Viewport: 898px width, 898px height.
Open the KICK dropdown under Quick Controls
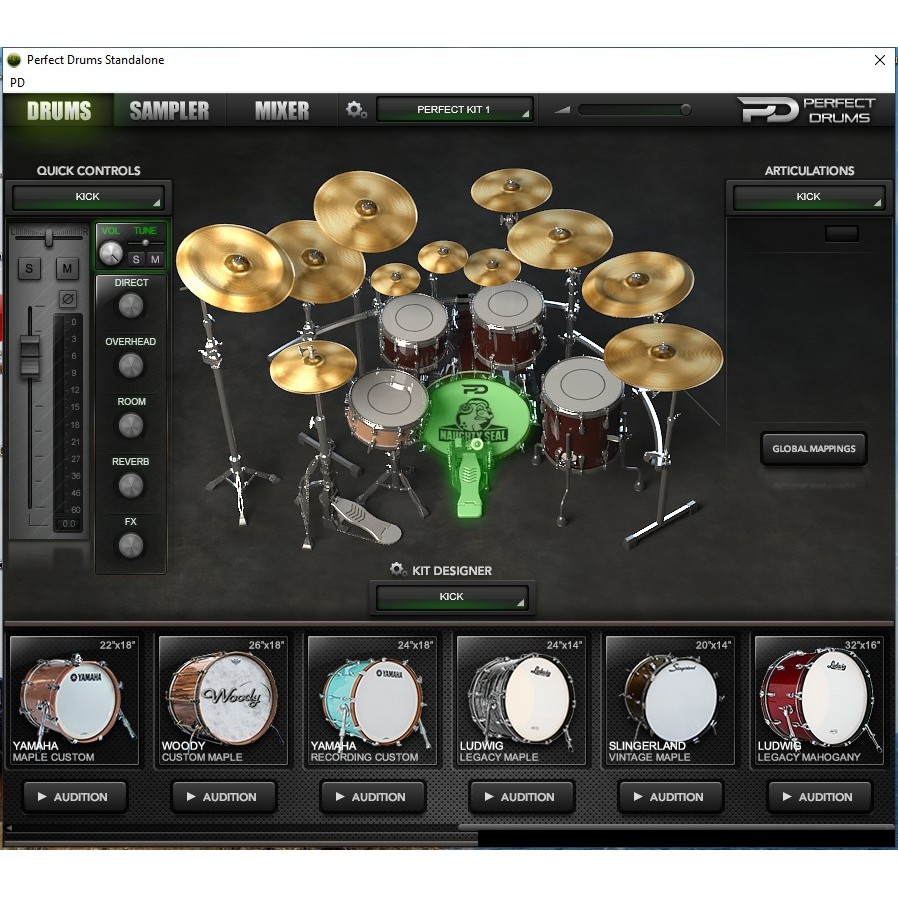pos(89,196)
